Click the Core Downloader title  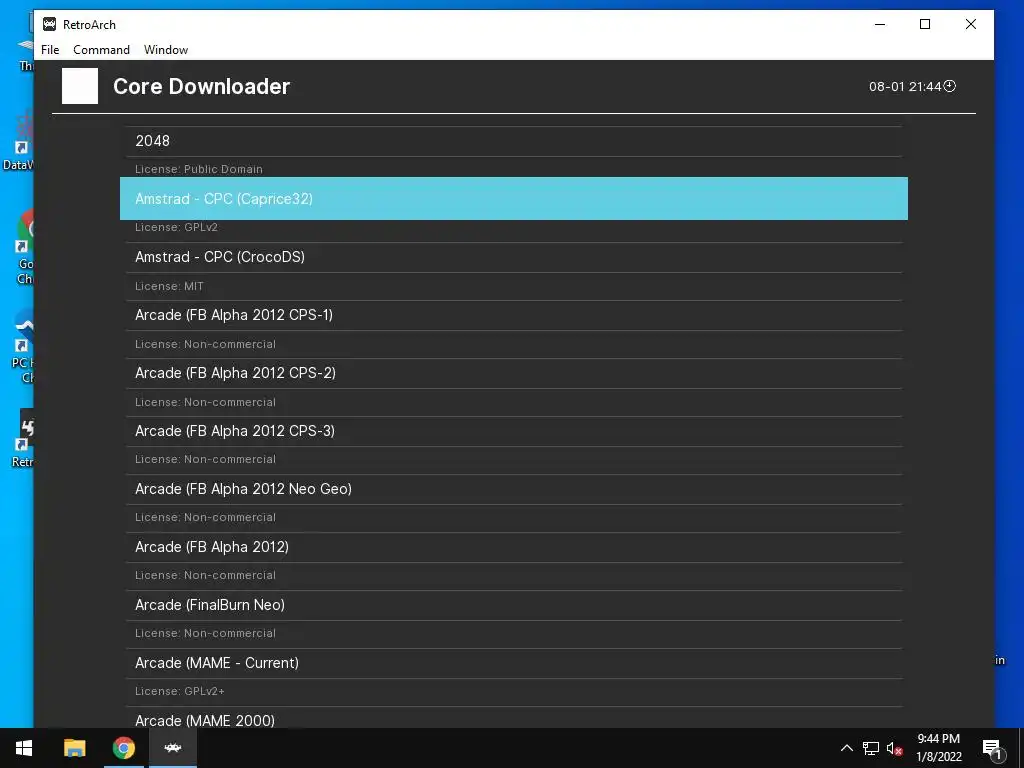click(x=201, y=86)
